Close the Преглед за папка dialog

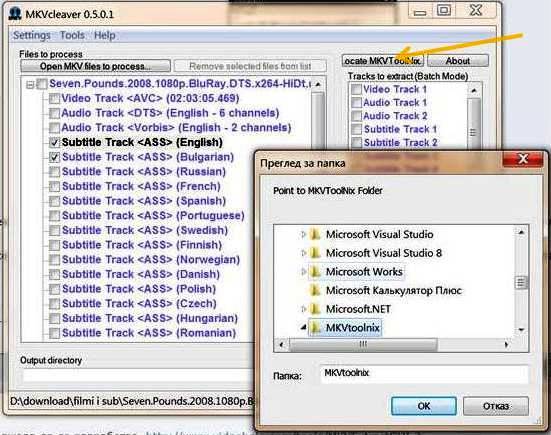[523, 159]
